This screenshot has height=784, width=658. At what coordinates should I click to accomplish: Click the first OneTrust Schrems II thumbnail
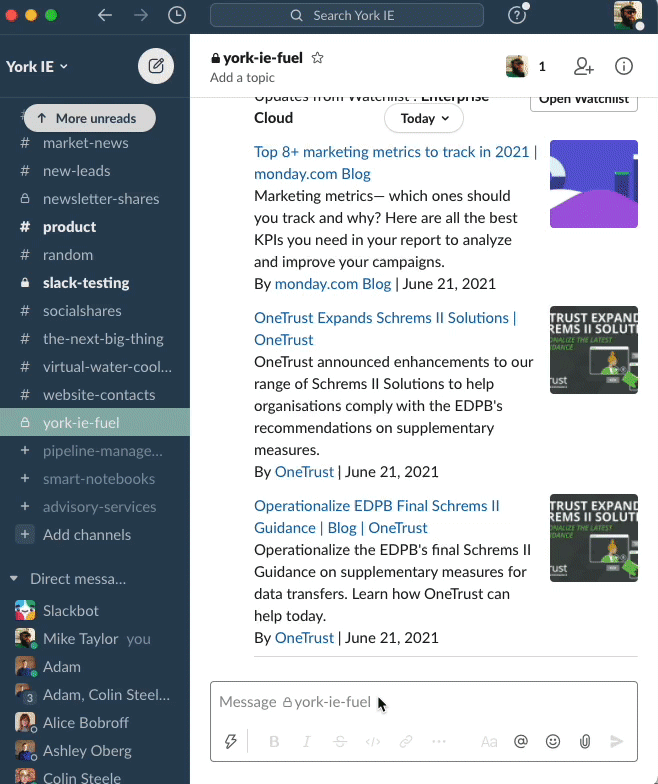[594, 350]
